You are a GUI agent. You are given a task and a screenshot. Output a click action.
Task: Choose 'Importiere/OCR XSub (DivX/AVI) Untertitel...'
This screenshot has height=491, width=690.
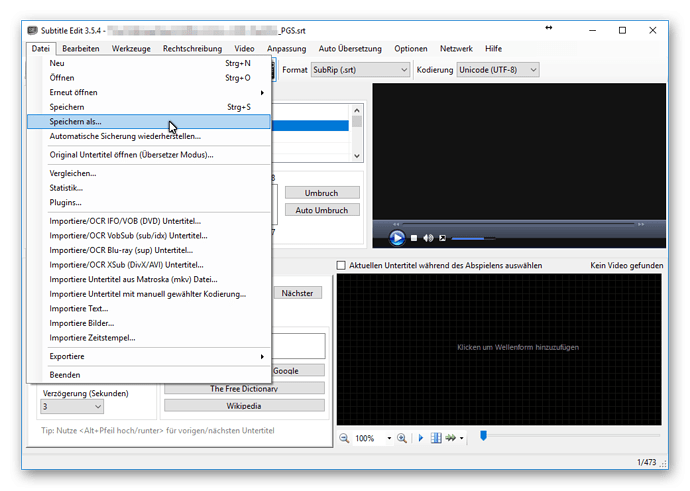coord(149,265)
